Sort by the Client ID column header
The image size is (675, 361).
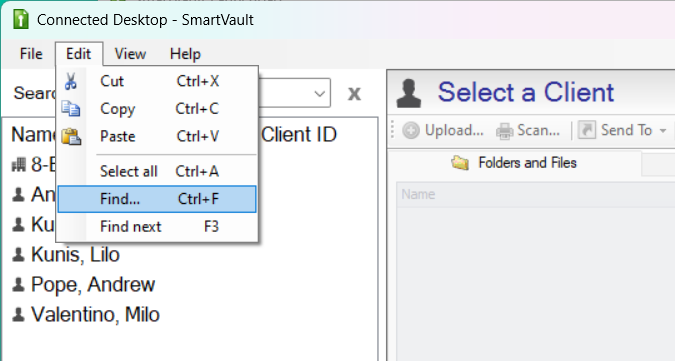pyautogui.click(x=299, y=135)
